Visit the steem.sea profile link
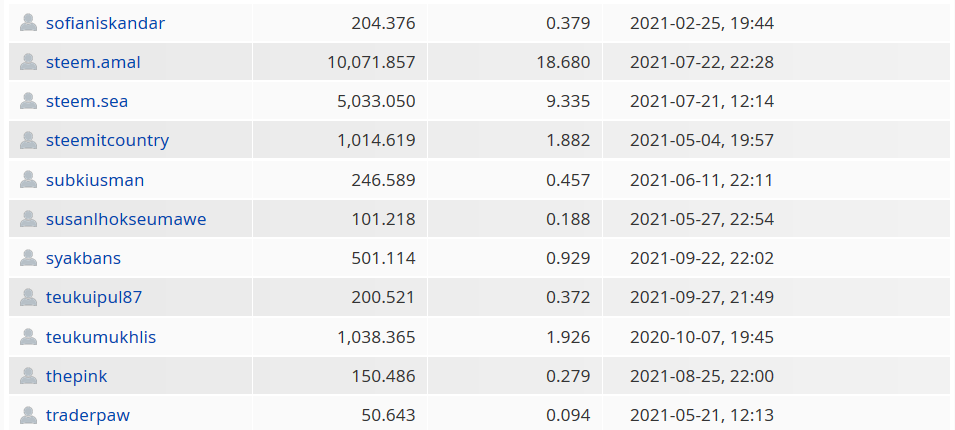 87,101
